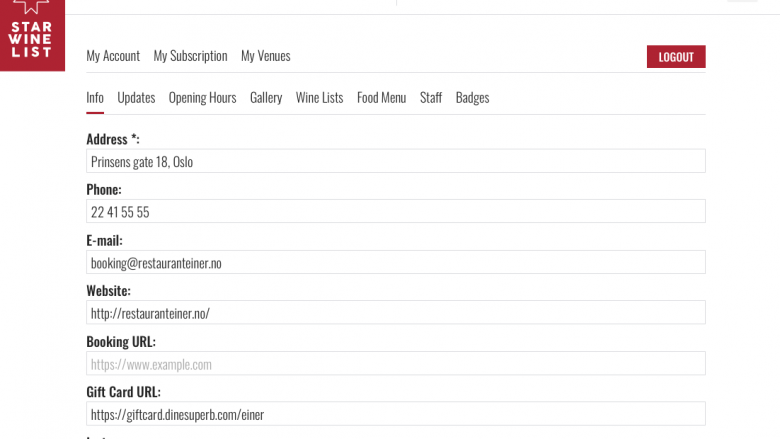Select the Food Menu tab
The image size is (780, 439).
pyautogui.click(x=382, y=97)
